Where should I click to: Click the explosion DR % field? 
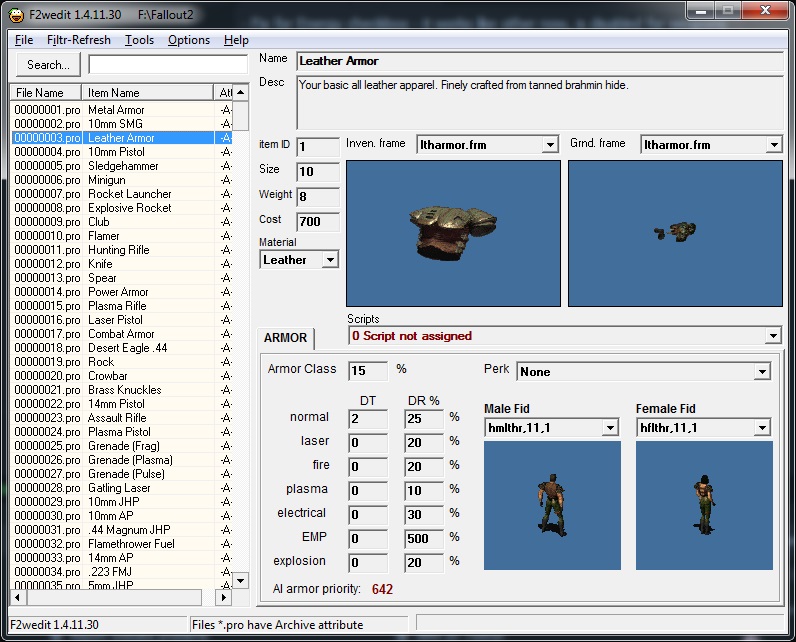(x=424, y=562)
